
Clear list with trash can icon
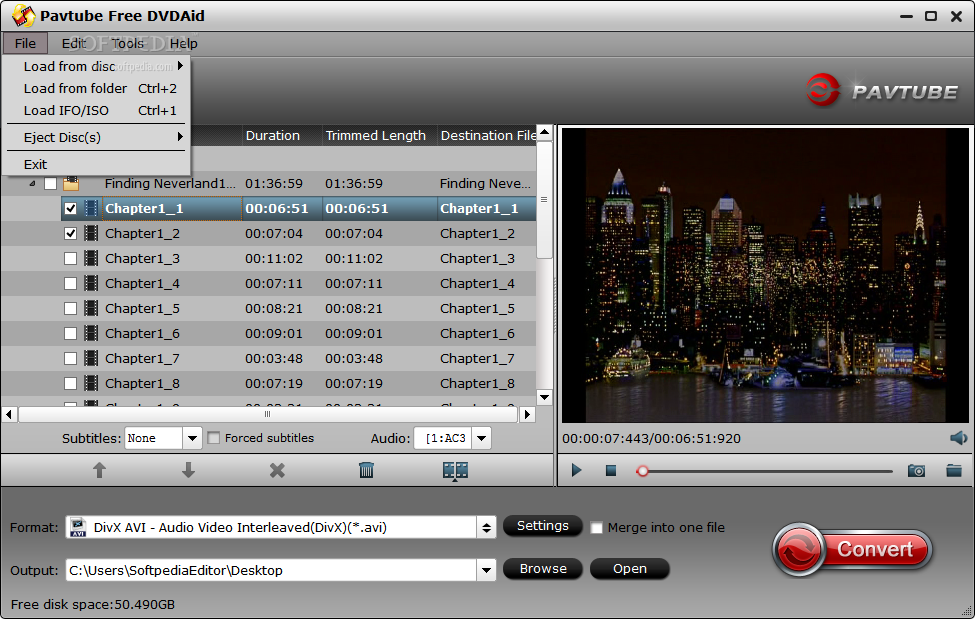tap(366, 470)
